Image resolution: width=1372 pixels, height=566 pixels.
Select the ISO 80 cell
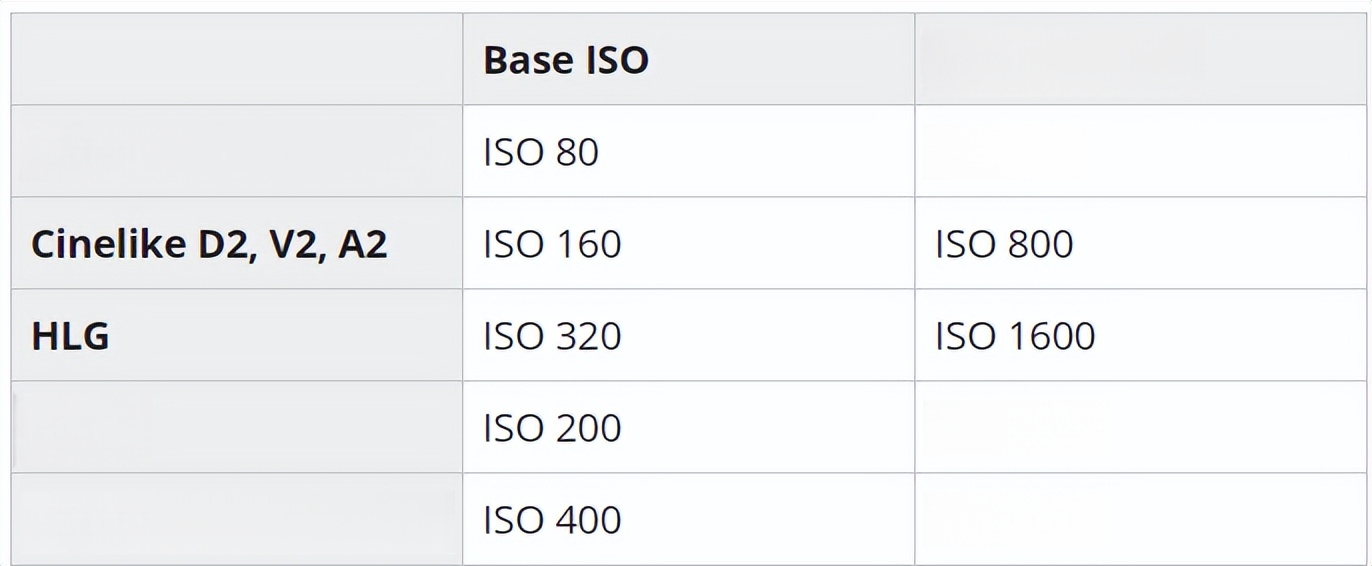(x=688, y=151)
